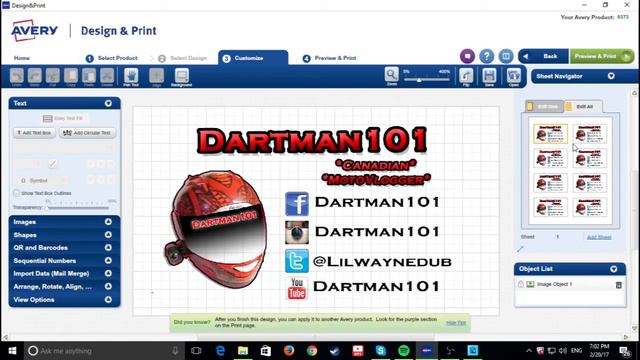The width and height of the screenshot is (640, 360).
Task: Click the Hide Tips link
Action: (456, 322)
